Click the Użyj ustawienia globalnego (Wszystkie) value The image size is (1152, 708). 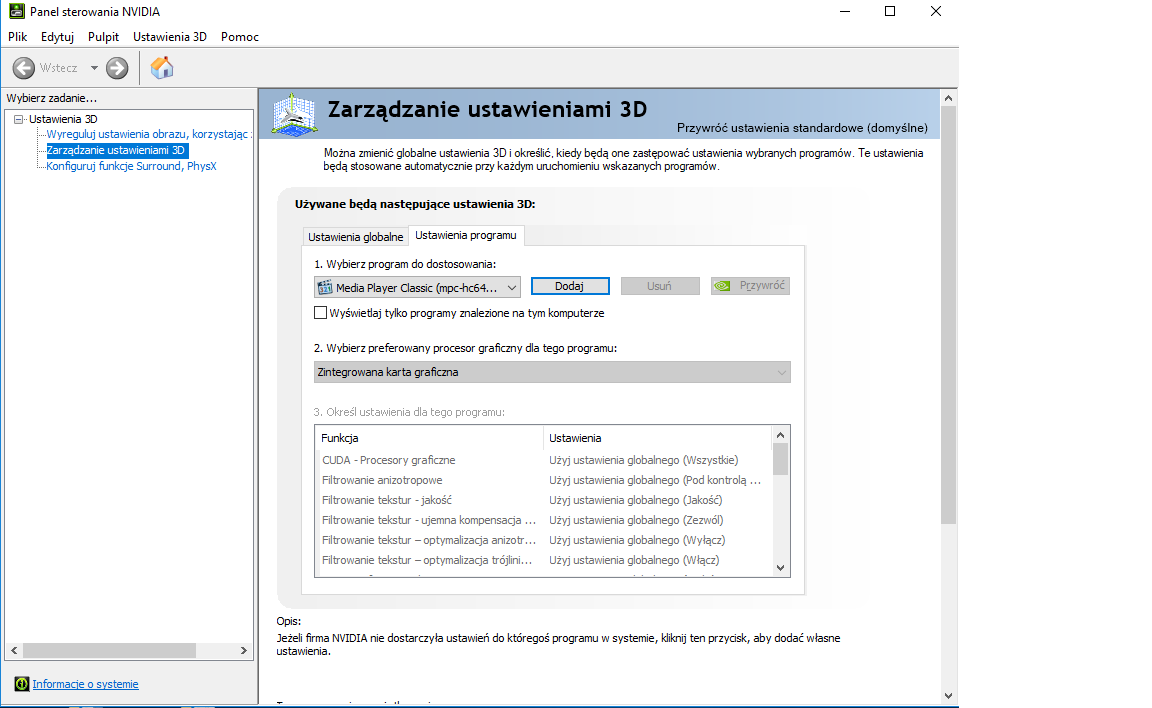644,460
